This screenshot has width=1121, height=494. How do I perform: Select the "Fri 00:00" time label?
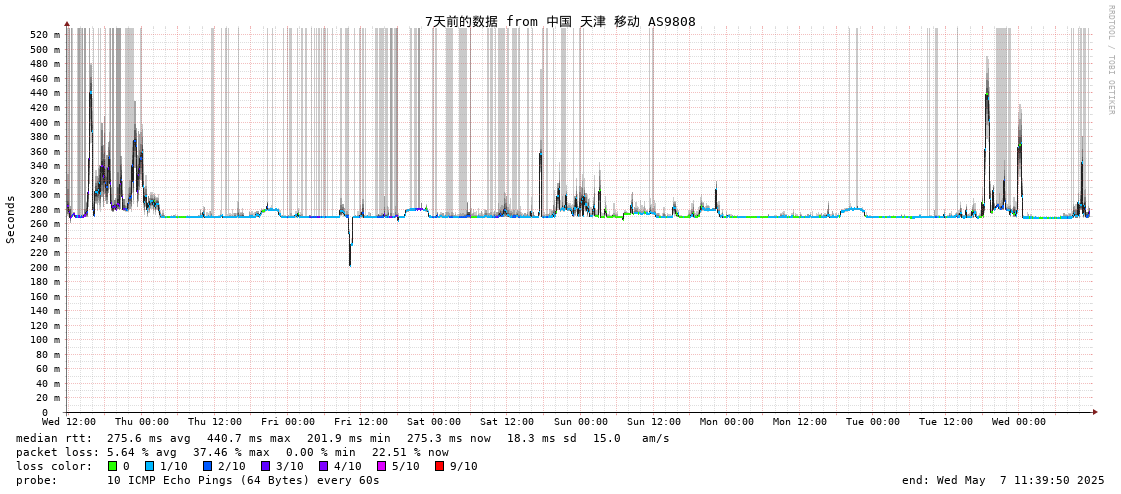tap(288, 422)
